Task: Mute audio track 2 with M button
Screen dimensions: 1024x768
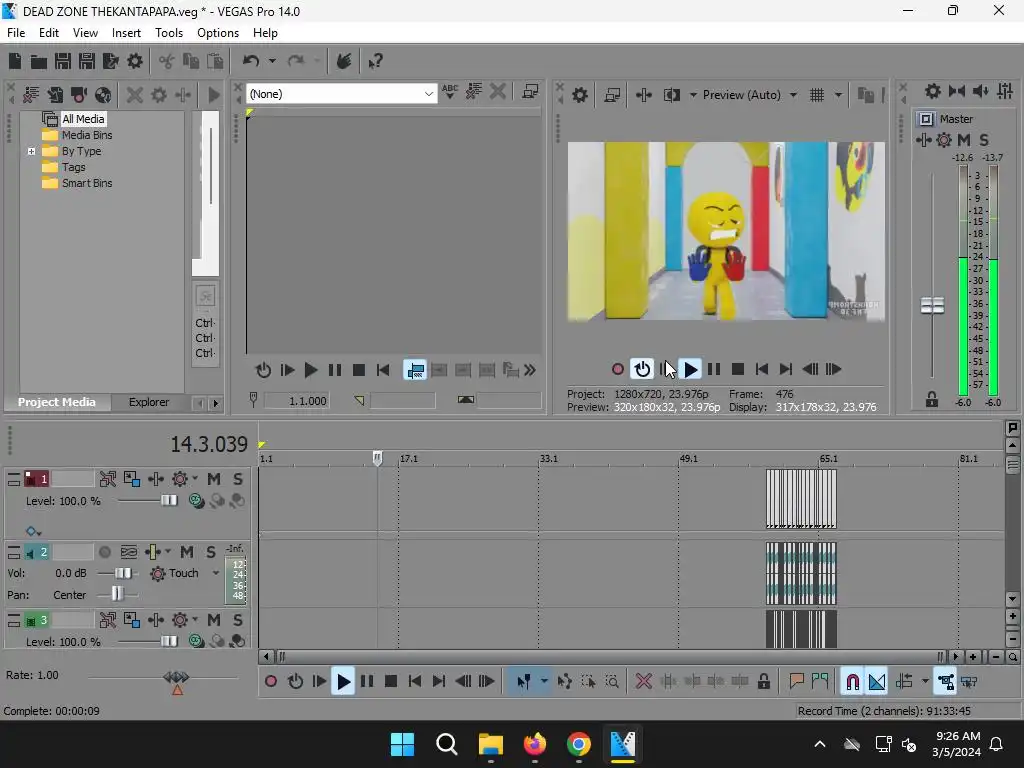Action: pos(187,552)
